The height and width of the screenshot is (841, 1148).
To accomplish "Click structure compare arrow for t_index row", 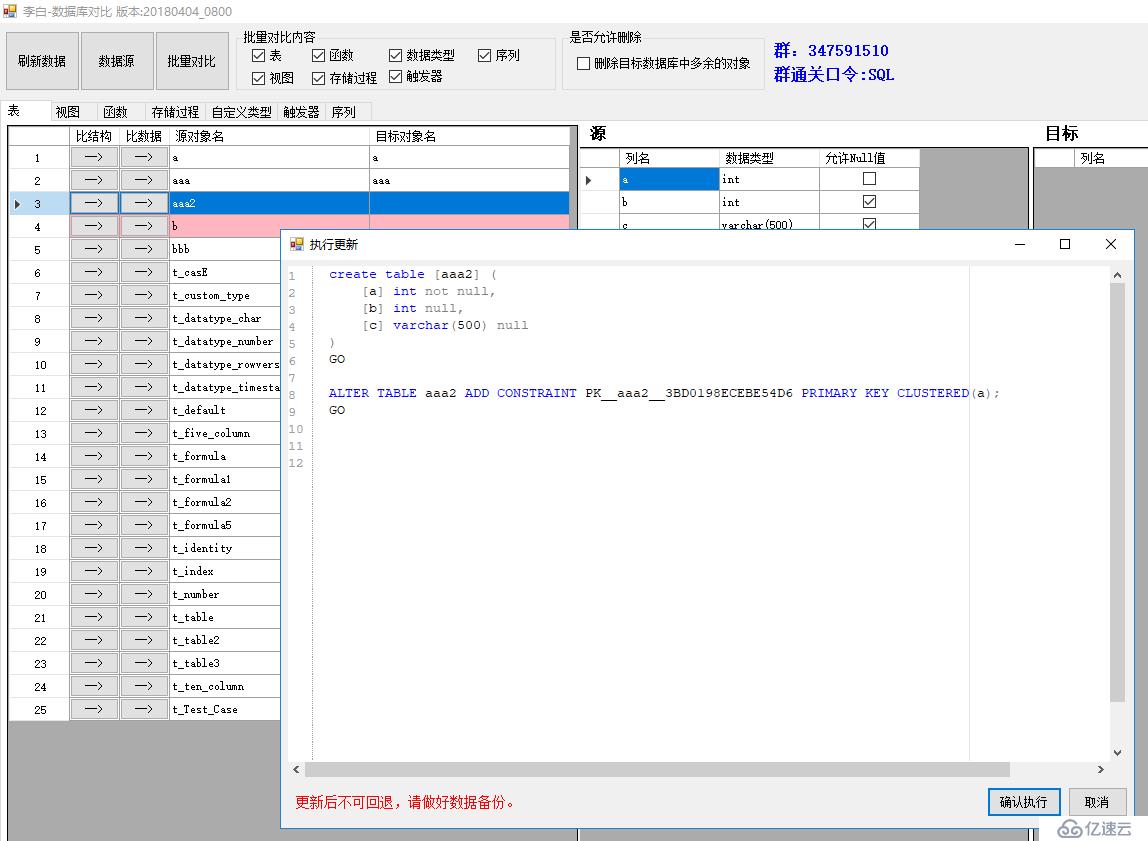I will tap(94, 571).
